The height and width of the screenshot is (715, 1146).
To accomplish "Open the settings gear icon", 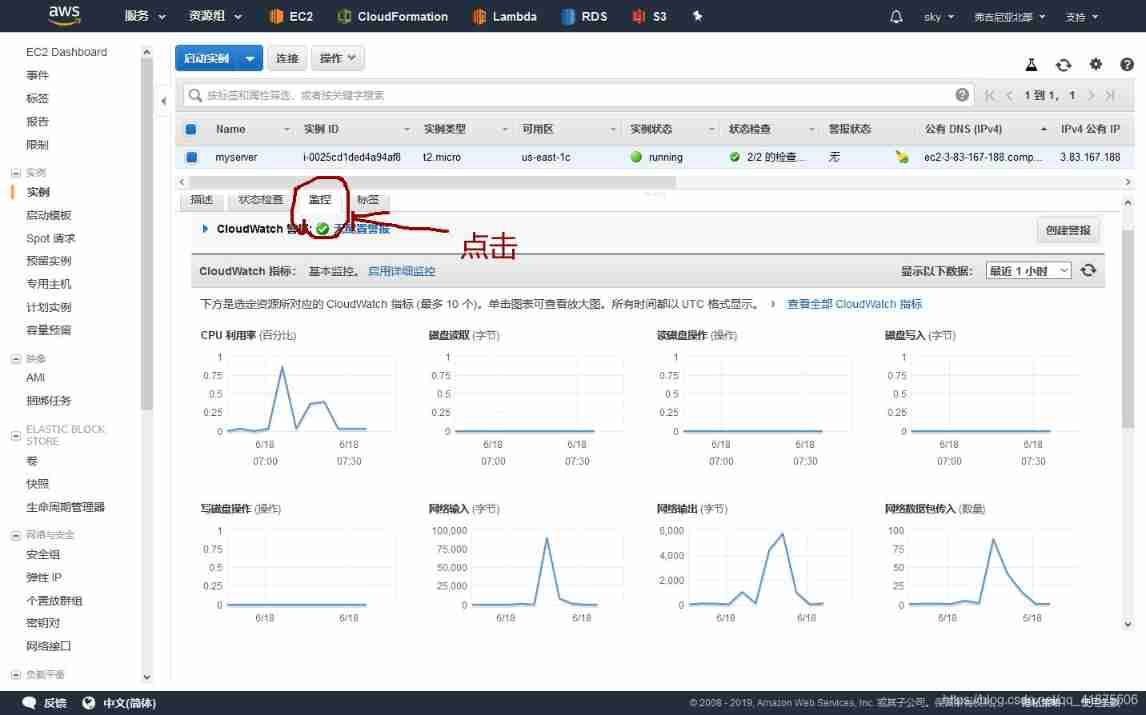I will tap(1096, 64).
